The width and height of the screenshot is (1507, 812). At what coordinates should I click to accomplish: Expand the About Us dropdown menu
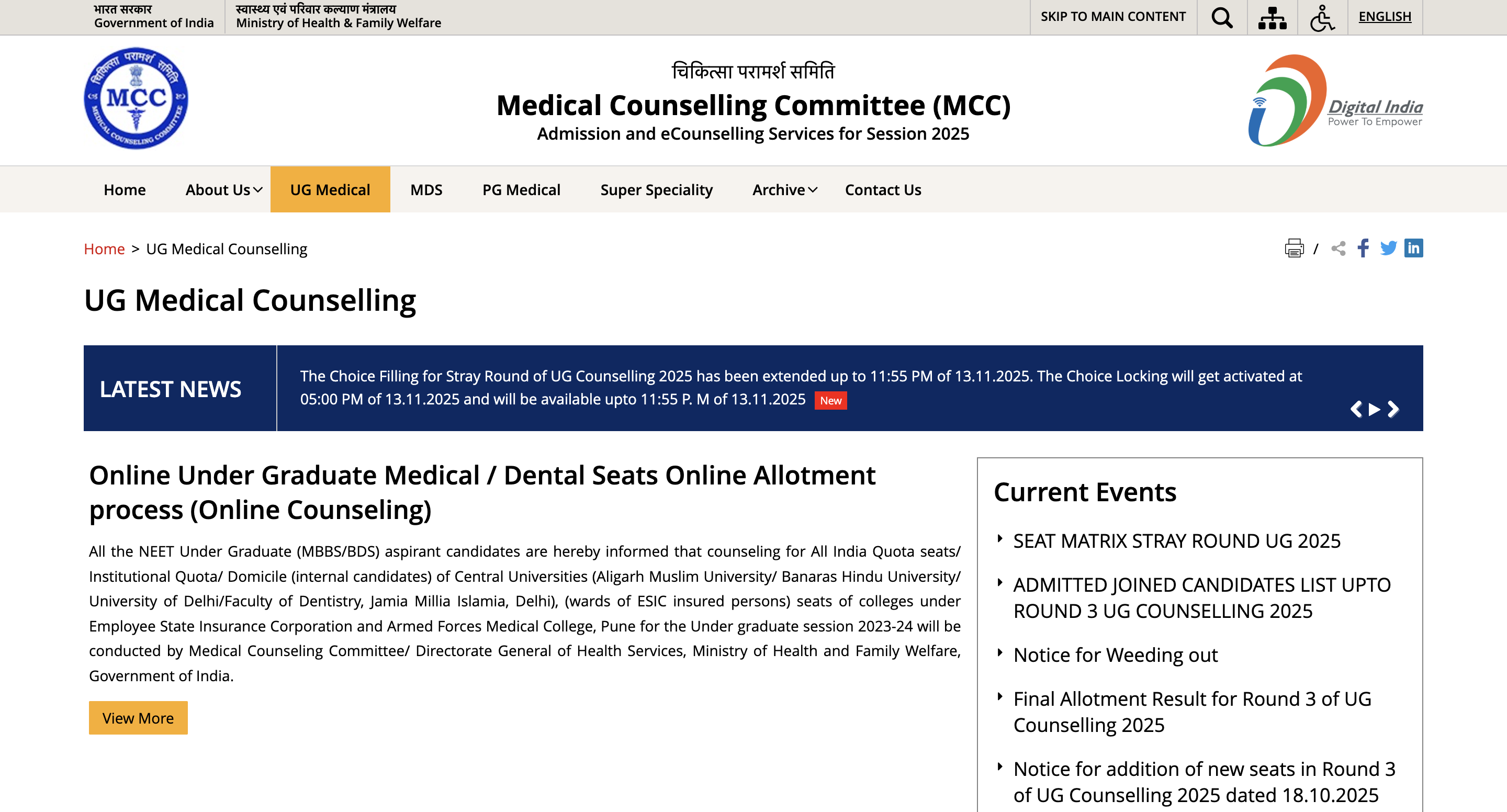[223, 189]
